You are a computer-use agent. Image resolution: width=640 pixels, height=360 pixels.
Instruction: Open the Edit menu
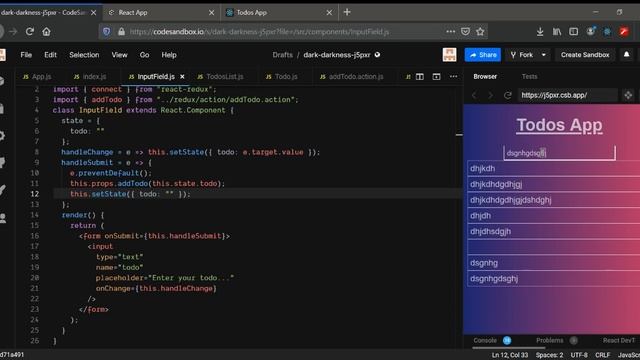(x=50, y=55)
